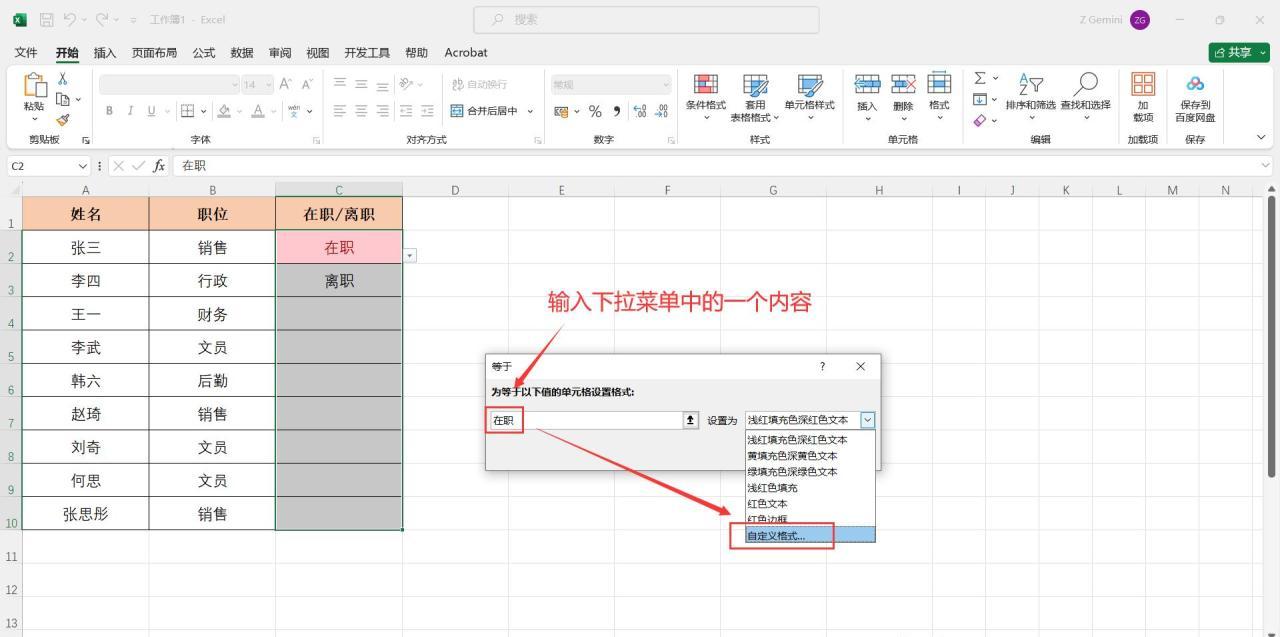
Task: Select cell containing 张思彤
Action: click(85, 514)
